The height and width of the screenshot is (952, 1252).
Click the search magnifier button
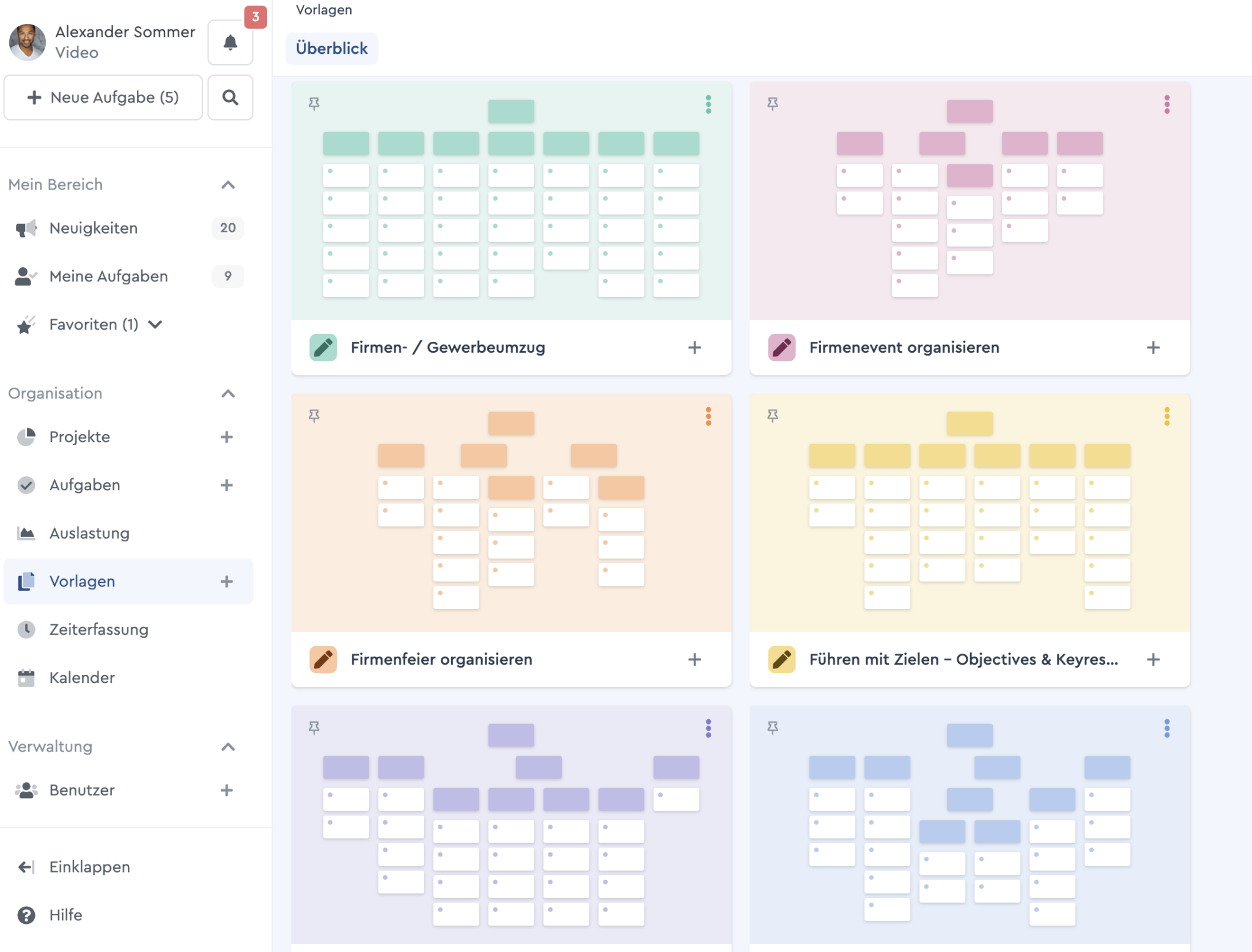point(230,97)
